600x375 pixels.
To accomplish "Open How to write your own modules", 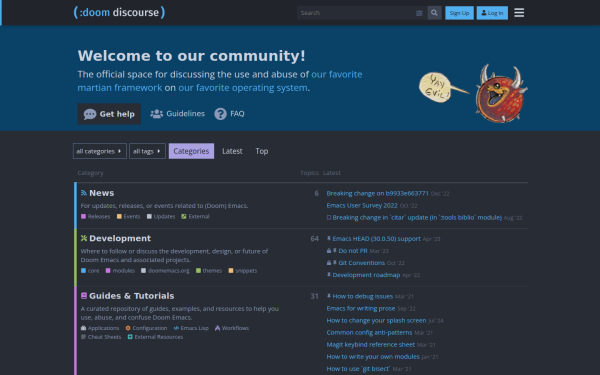I will click(x=373, y=357).
